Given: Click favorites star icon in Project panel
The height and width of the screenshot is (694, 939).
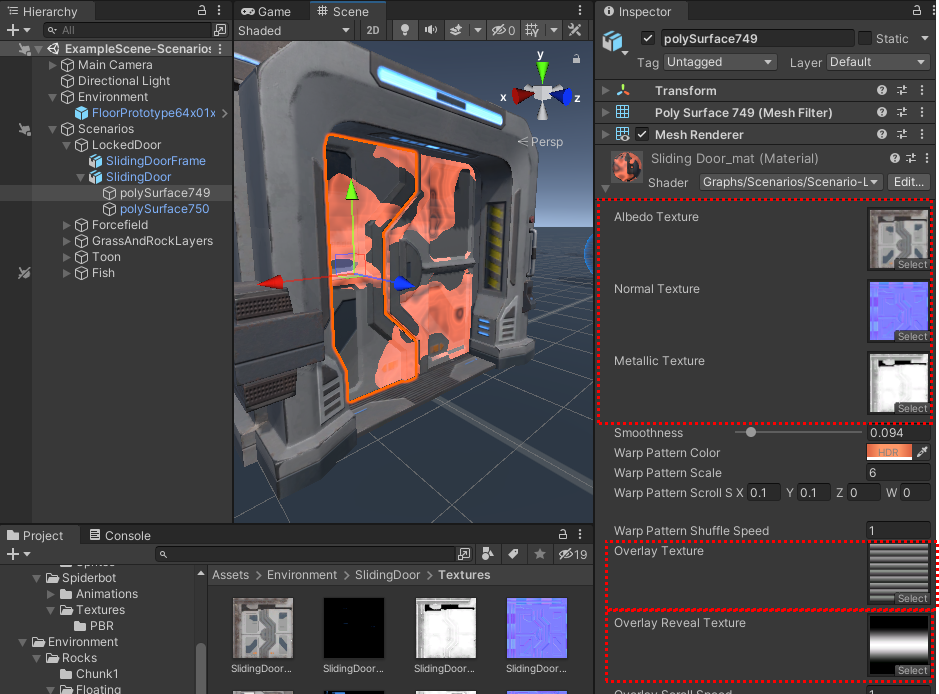Looking at the screenshot, I should [x=540, y=554].
